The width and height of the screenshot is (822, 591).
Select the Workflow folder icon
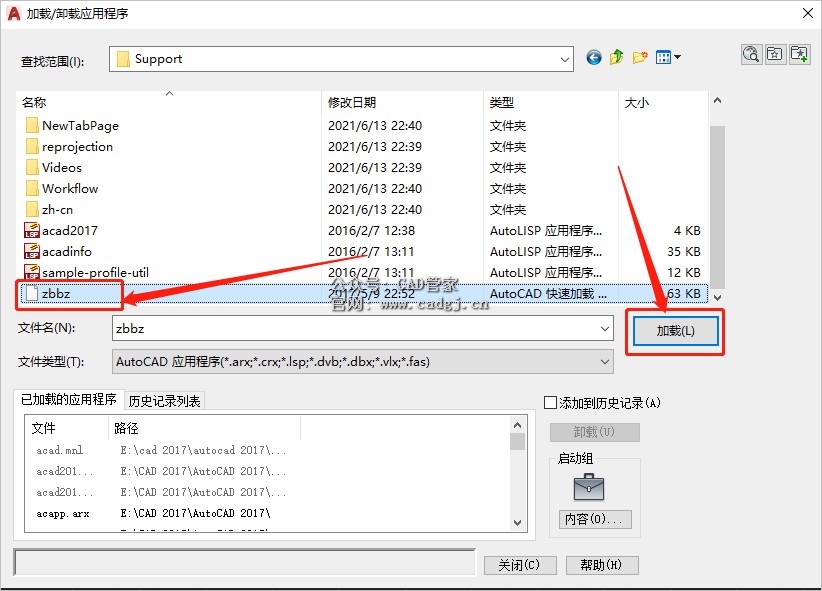click(31, 188)
